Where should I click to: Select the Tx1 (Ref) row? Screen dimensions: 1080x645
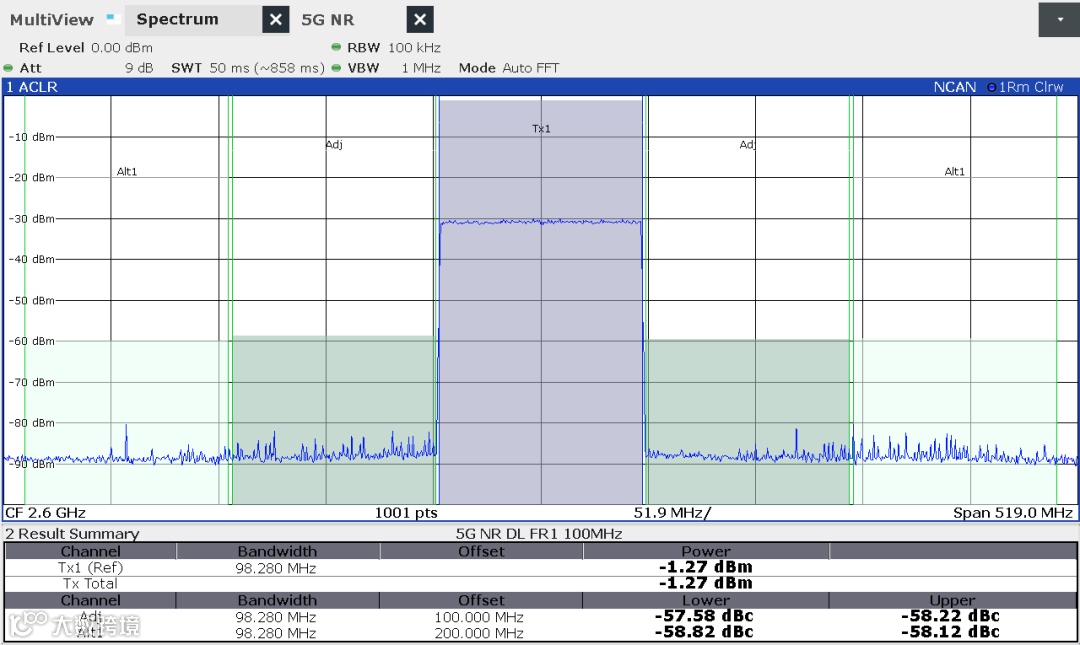540,567
